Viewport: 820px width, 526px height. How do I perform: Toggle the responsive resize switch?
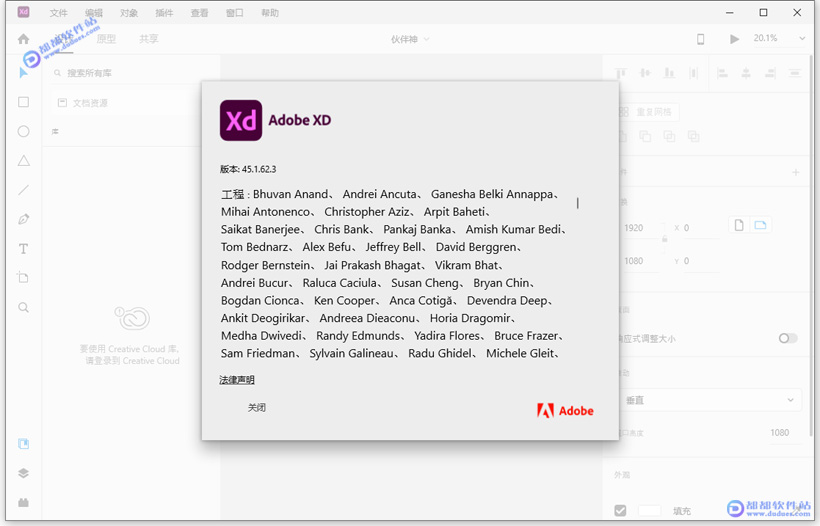click(x=788, y=338)
